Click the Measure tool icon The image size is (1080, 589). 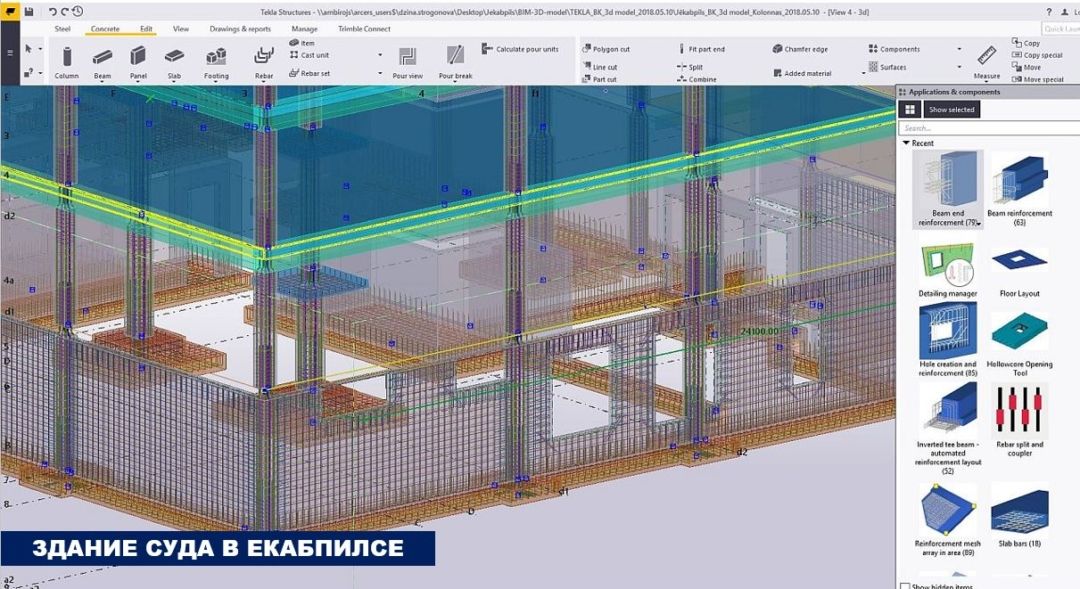(986, 59)
